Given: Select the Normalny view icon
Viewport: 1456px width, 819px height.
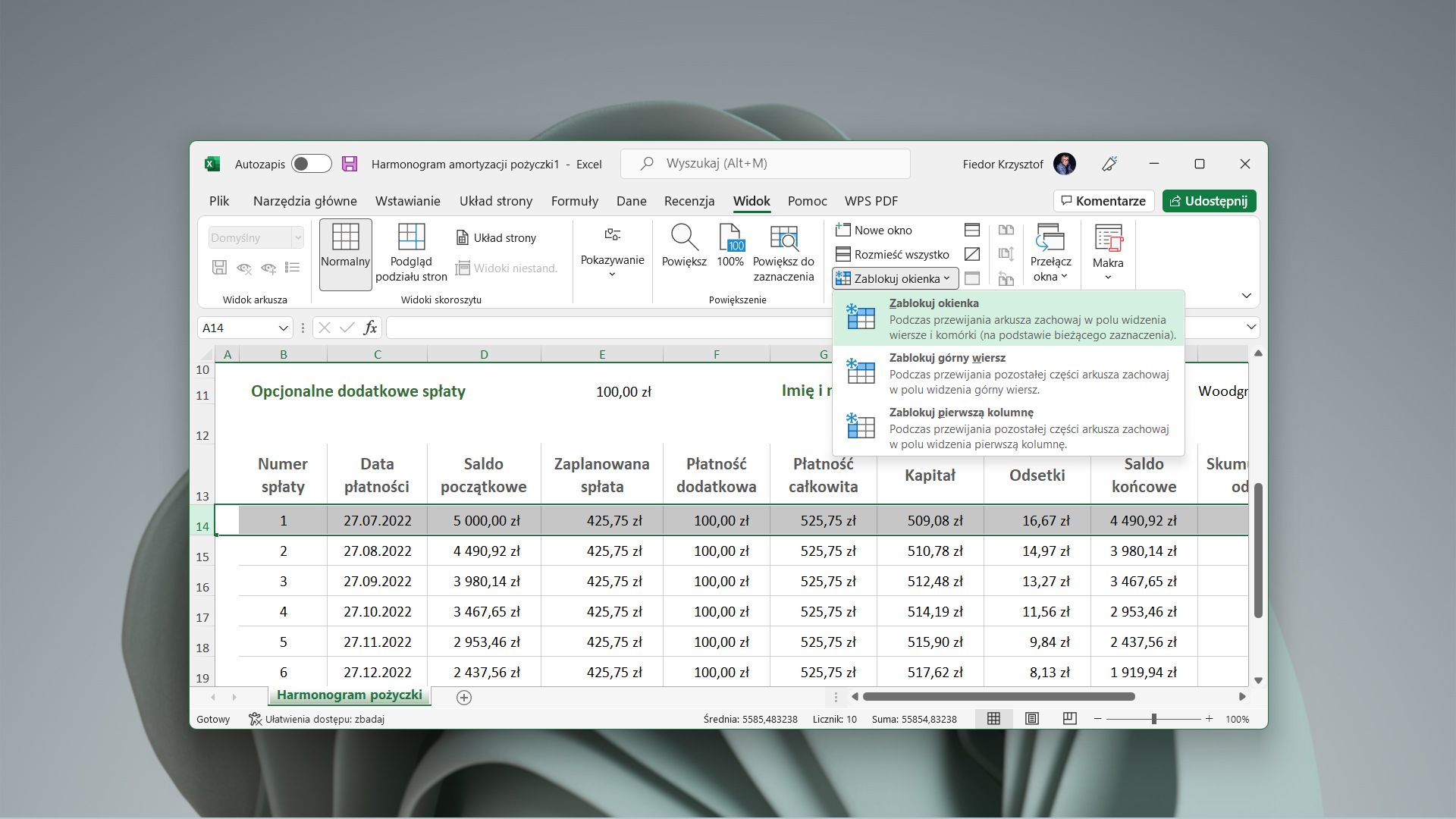Looking at the screenshot, I should (x=345, y=253).
